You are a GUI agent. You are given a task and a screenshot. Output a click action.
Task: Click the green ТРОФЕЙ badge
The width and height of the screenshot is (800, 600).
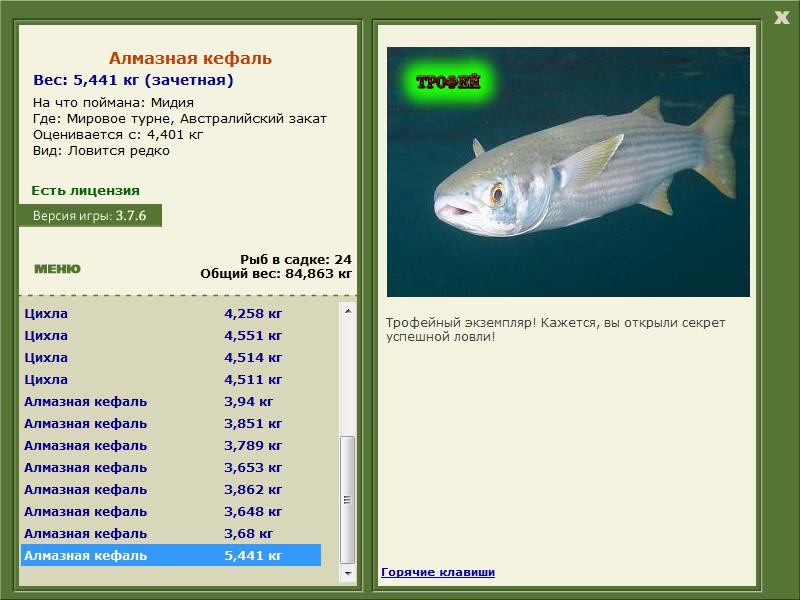pos(448,82)
